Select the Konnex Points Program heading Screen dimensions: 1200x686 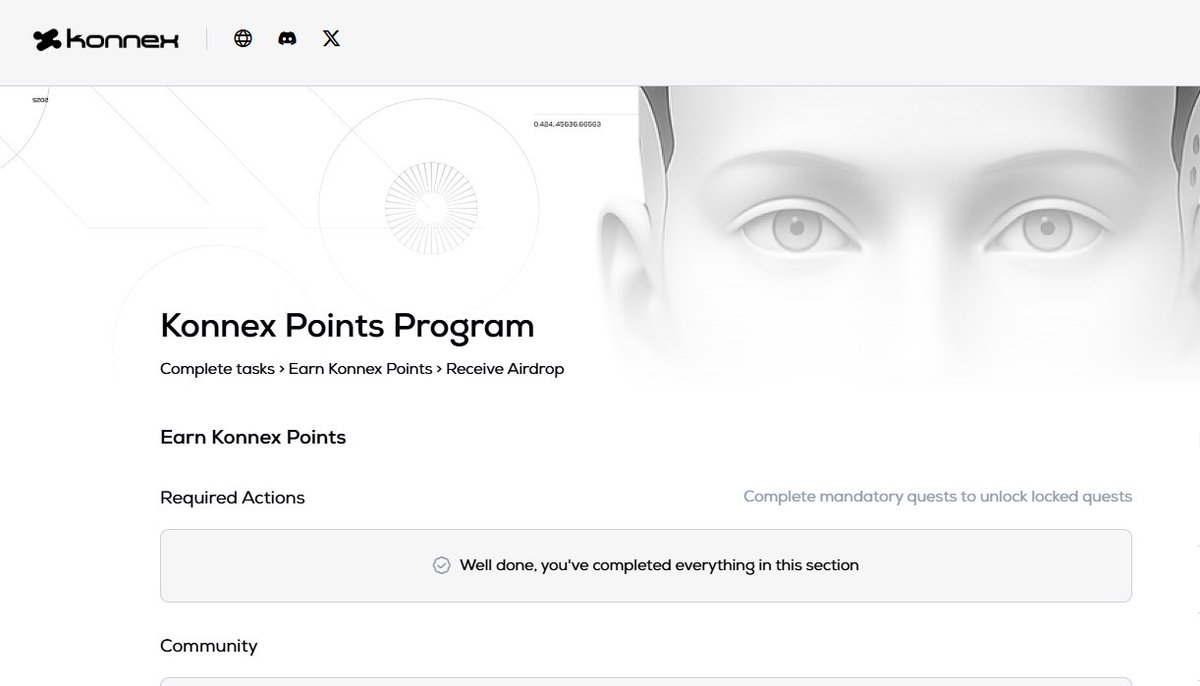pos(347,326)
